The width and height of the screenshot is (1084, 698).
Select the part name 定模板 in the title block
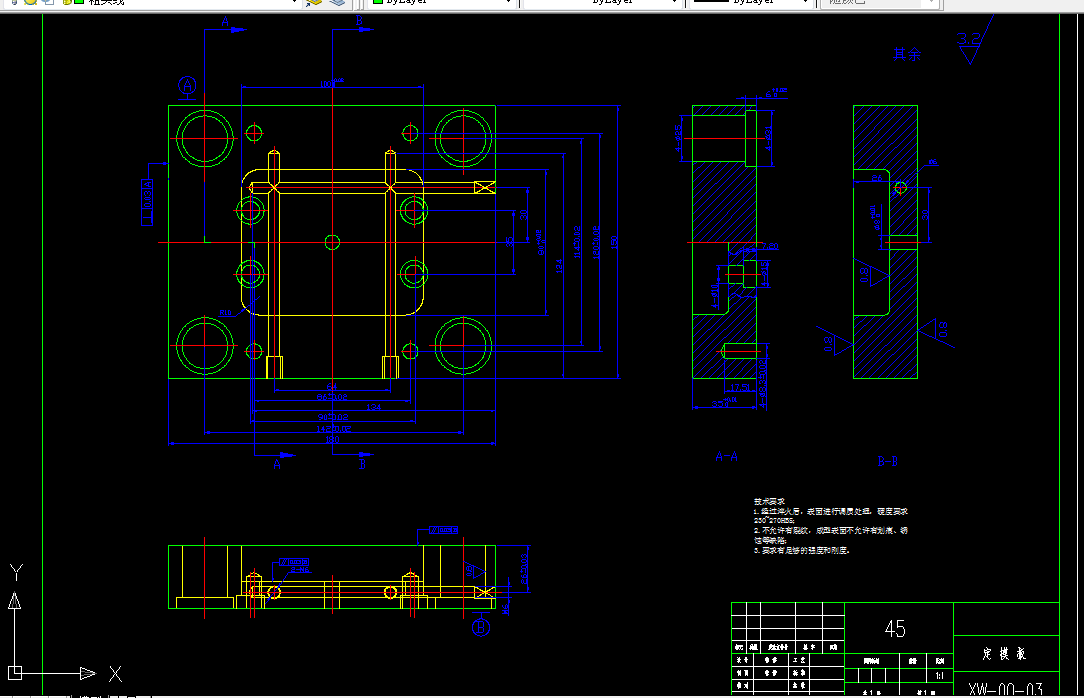[1004, 653]
